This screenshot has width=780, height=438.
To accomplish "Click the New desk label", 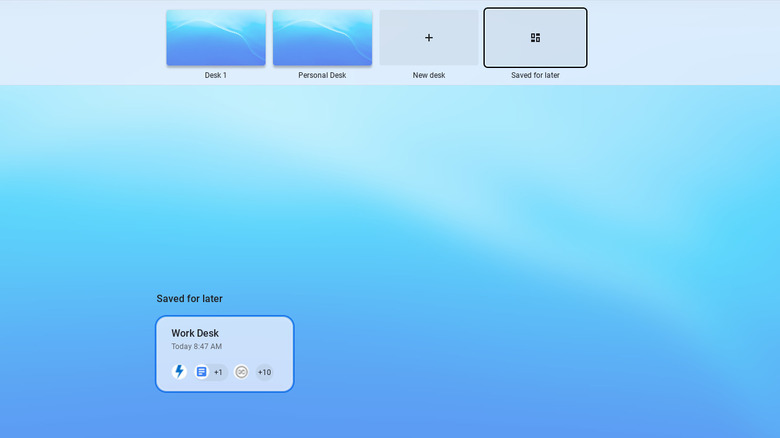I will pyautogui.click(x=429, y=75).
